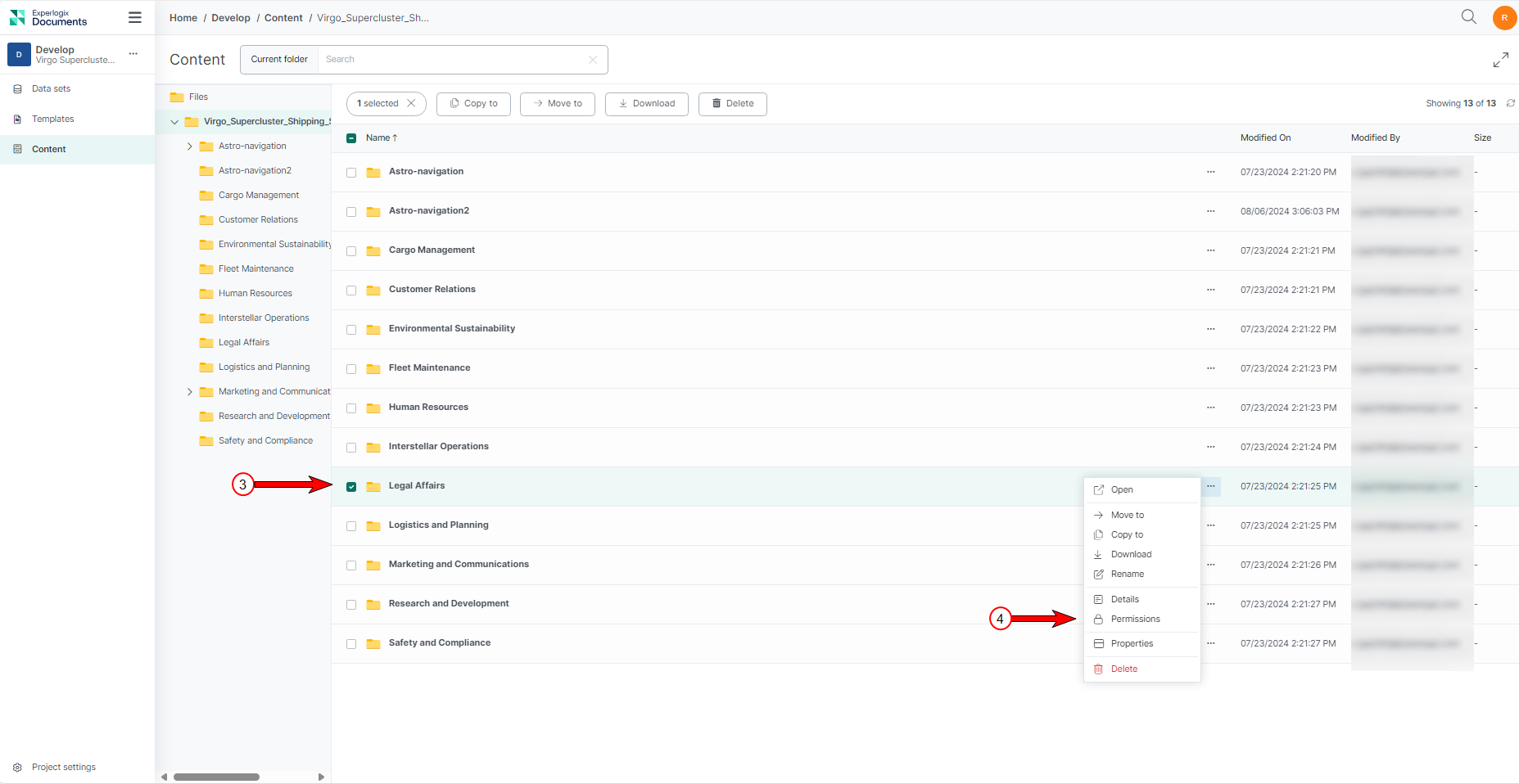
Task: Choose Delete in context menu
Action: pyautogui.click(x=1142, y=669)
